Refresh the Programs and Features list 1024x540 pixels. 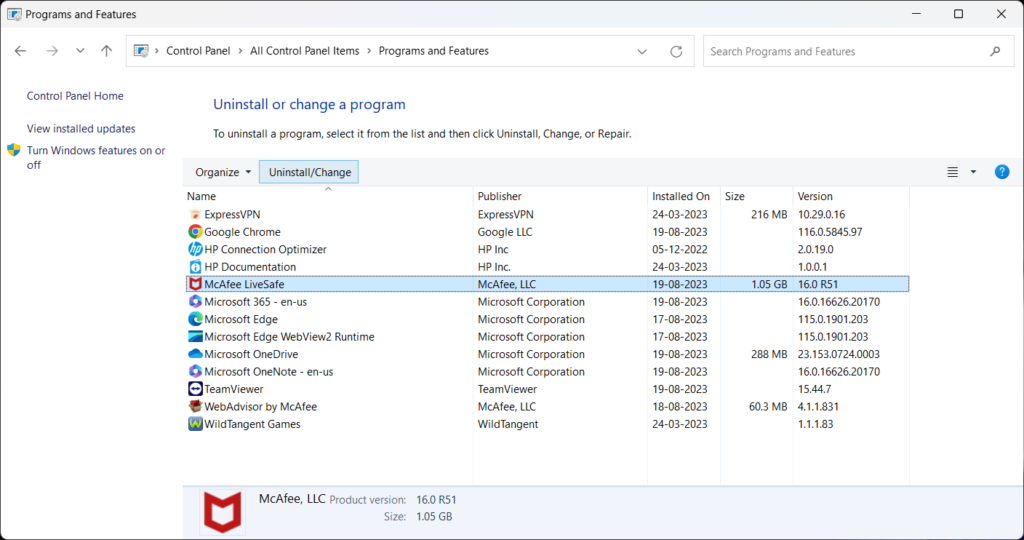point(677,51)
